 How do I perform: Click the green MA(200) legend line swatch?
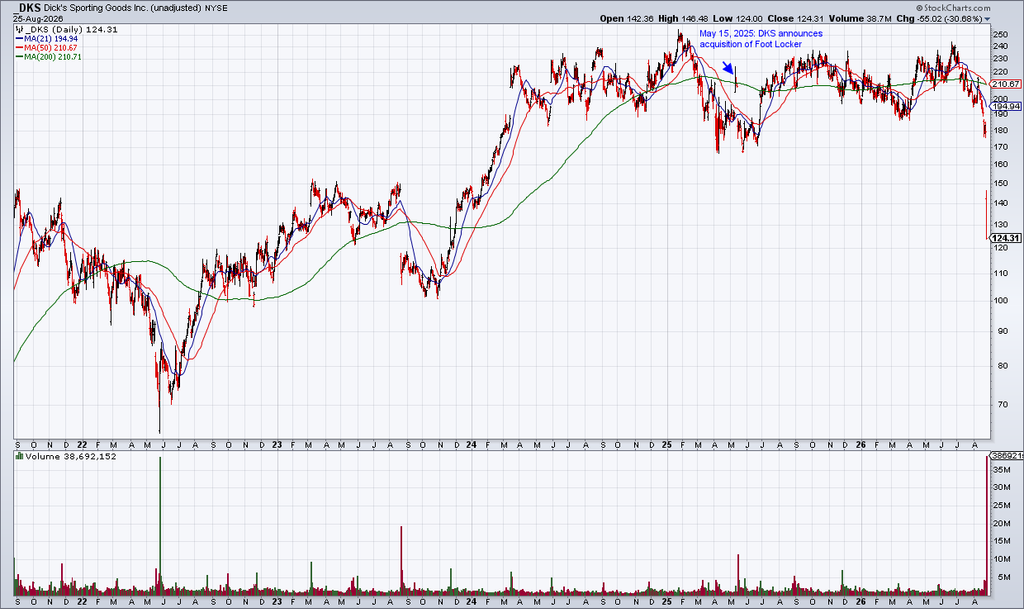(19, 57)
